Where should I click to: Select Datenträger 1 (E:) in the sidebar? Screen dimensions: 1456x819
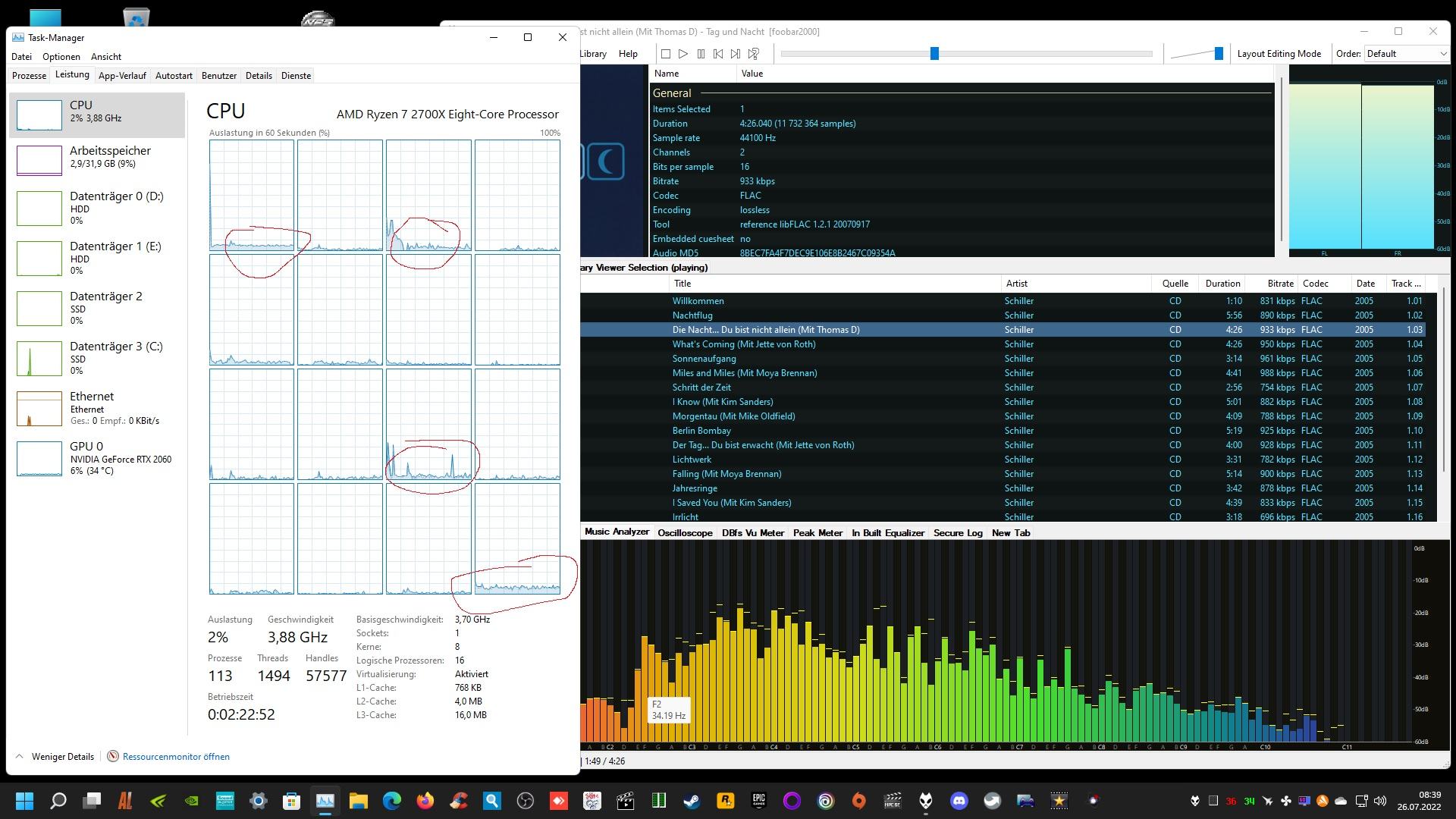click(x=97, y=258)
